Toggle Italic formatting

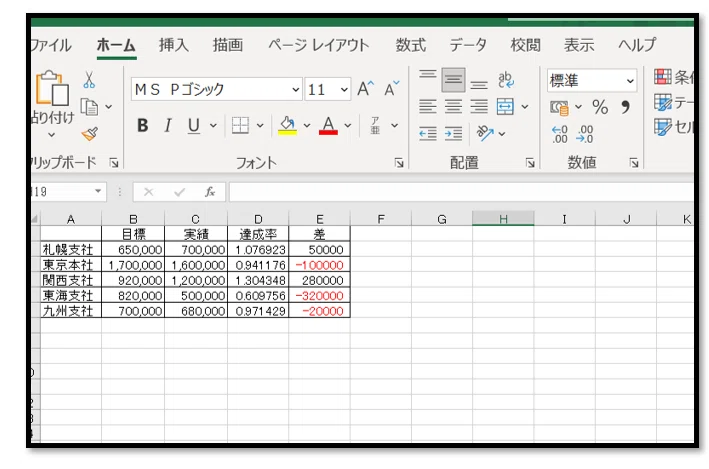168,125
